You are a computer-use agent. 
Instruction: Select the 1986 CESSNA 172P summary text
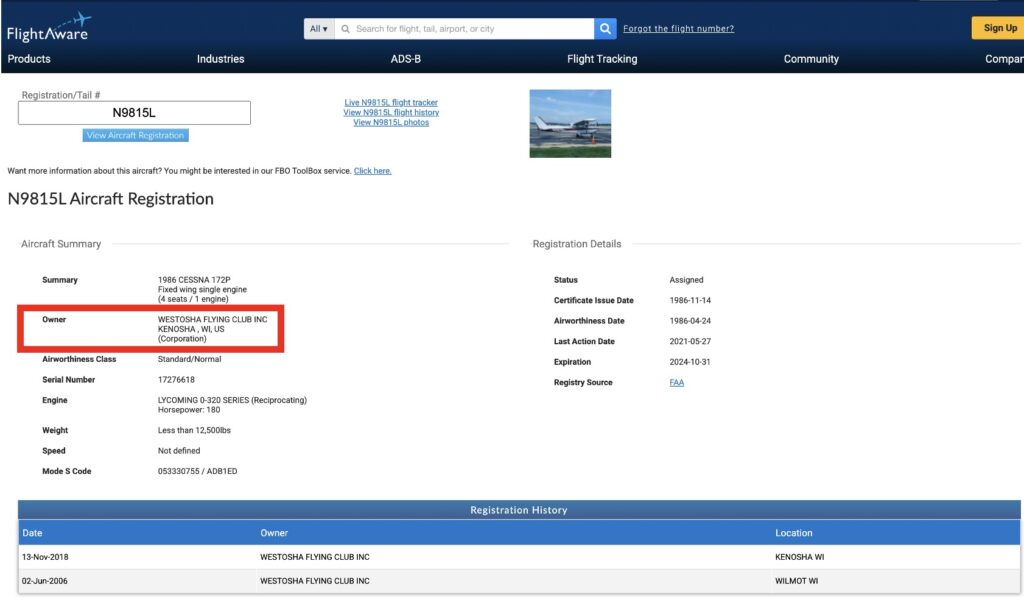click(194, 280)
